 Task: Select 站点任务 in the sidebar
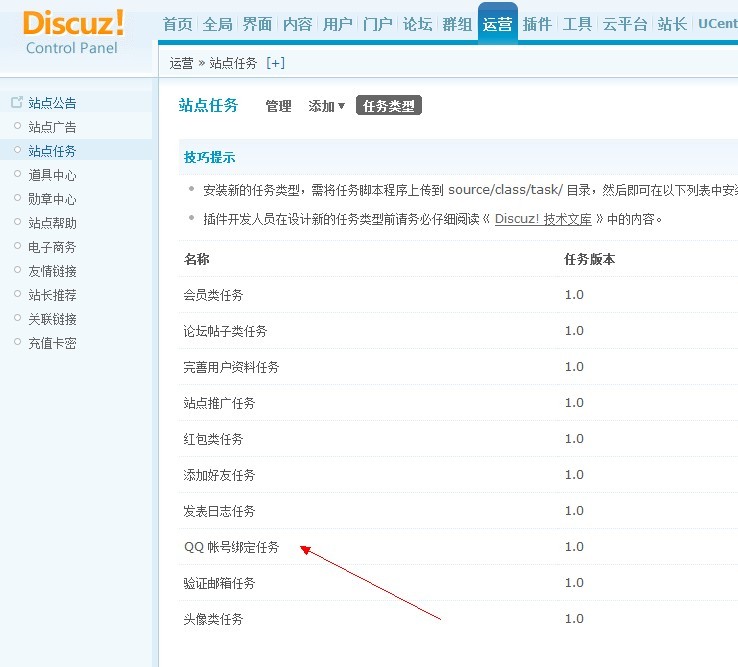[52, 151]
